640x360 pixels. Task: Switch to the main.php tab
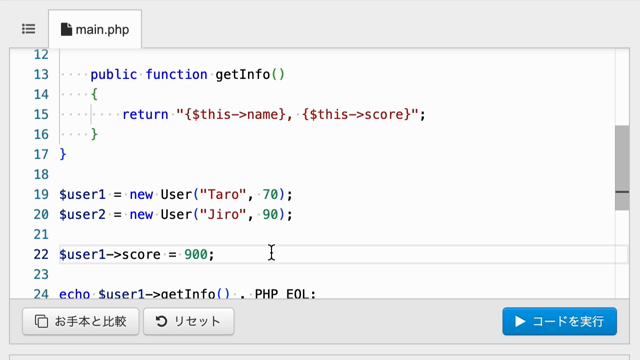95,29
